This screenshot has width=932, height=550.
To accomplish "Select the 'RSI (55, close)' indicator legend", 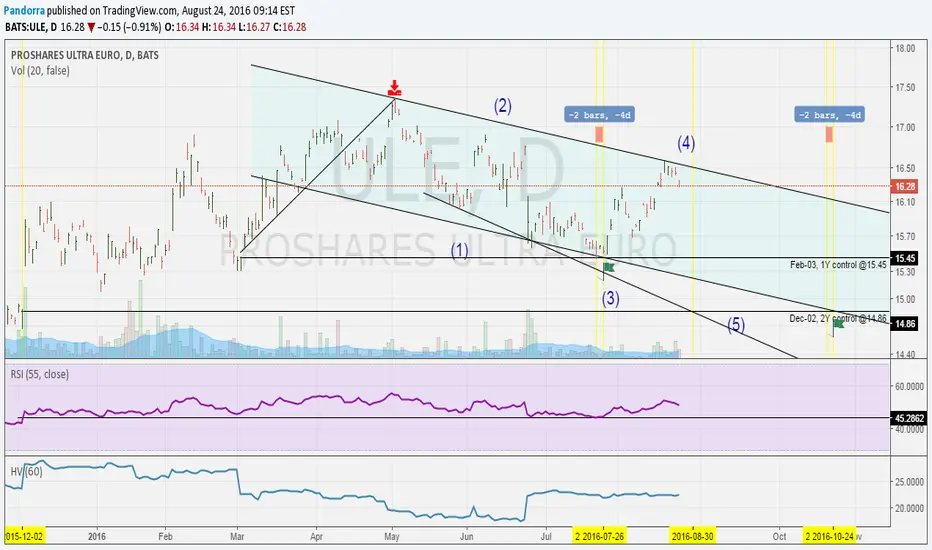I will click(39, 374).
